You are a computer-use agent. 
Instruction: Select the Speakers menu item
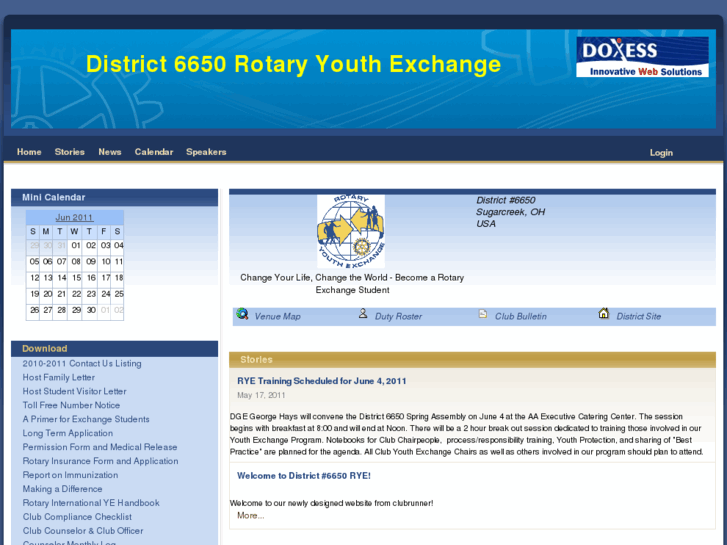tap(206, 152)
